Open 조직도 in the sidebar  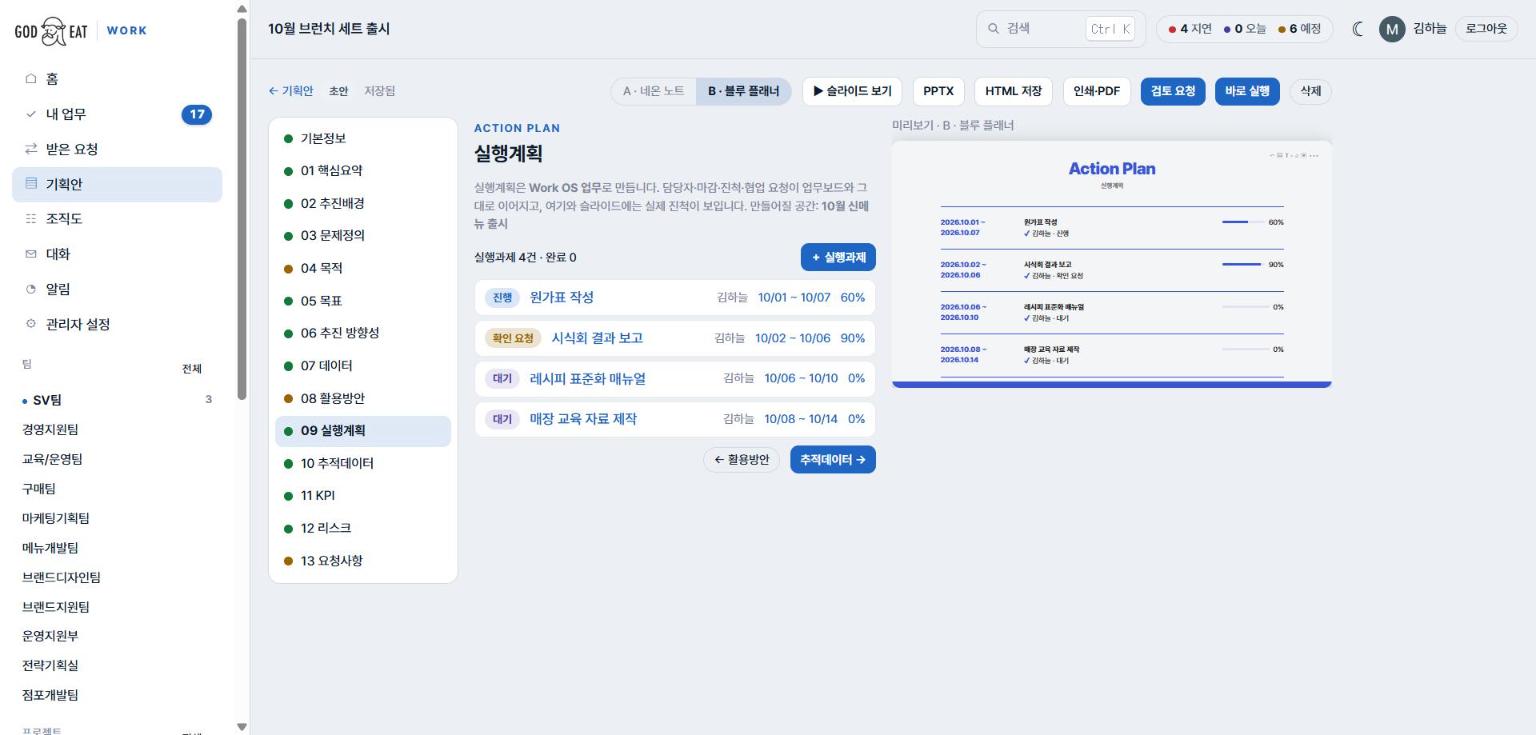tap(117, 219)
